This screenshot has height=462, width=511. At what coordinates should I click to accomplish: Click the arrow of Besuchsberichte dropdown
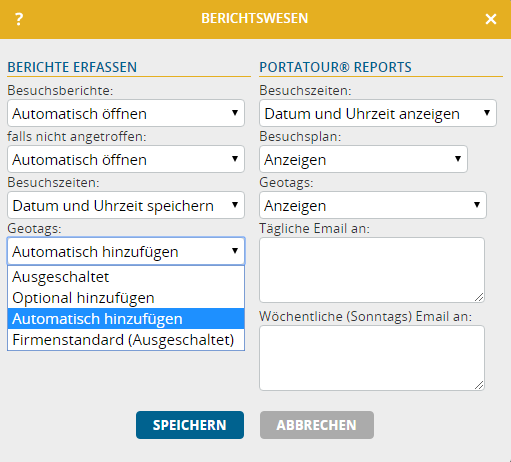[x=235, y=113]
